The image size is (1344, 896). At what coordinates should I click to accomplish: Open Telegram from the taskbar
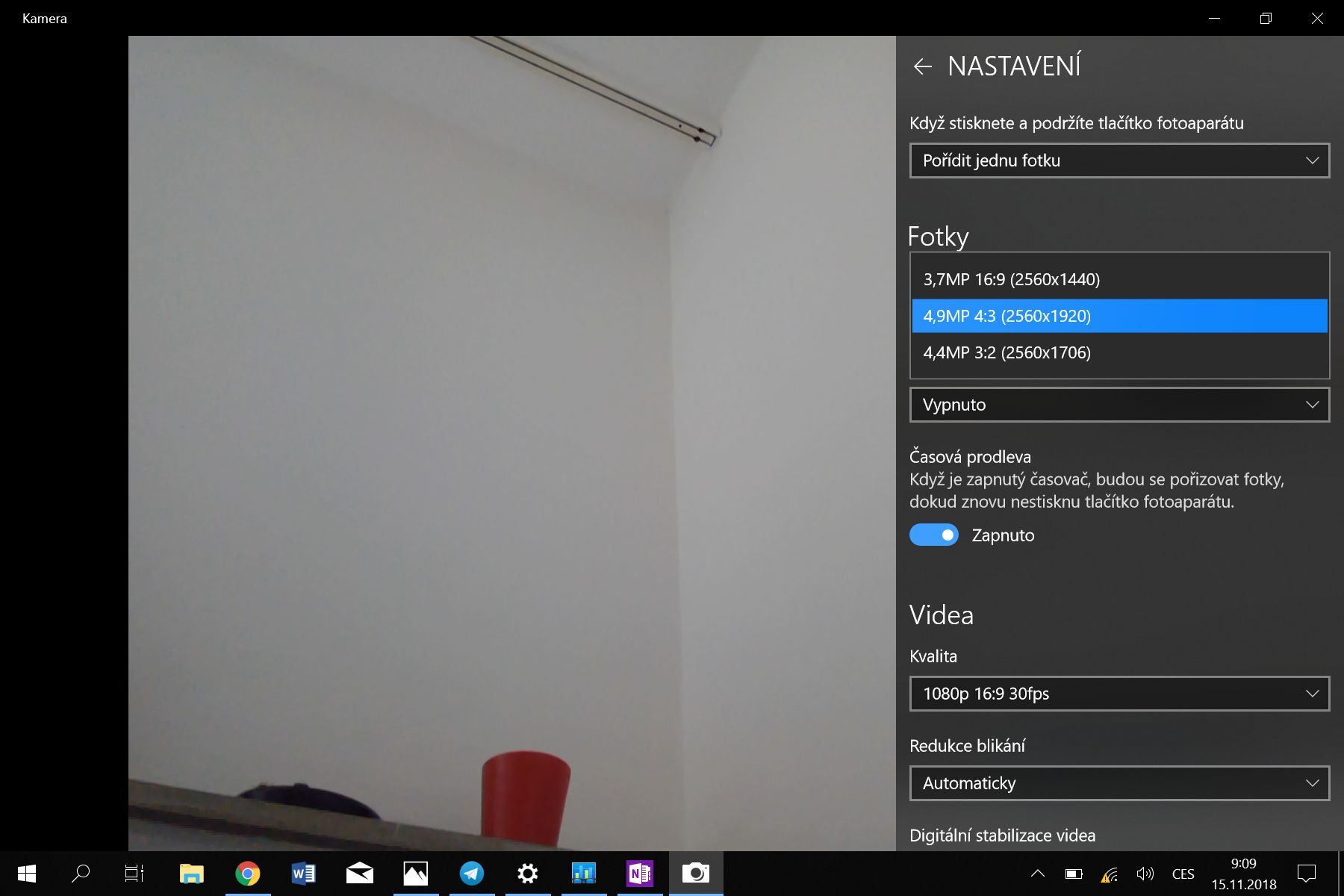click(x=472, y=873)
